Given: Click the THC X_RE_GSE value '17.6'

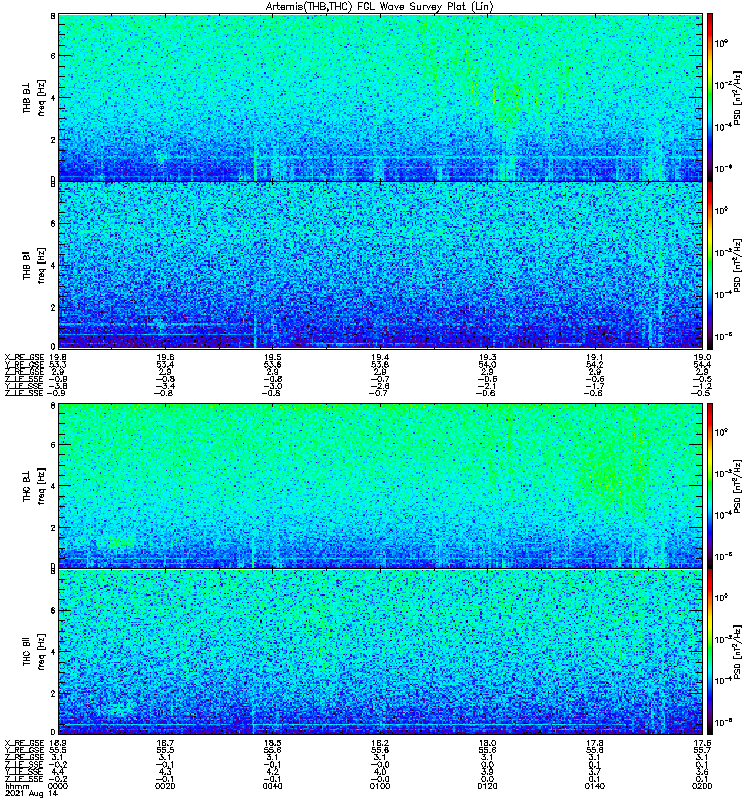Looking at the screenshot, I should click(x=702, y=743).
